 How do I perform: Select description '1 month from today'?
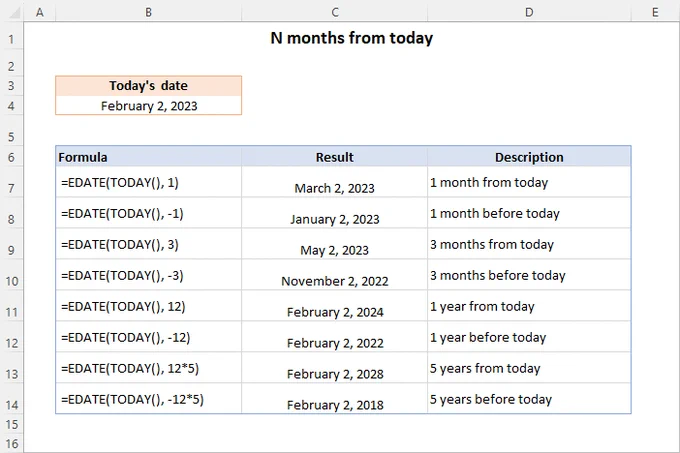(529, 182)
